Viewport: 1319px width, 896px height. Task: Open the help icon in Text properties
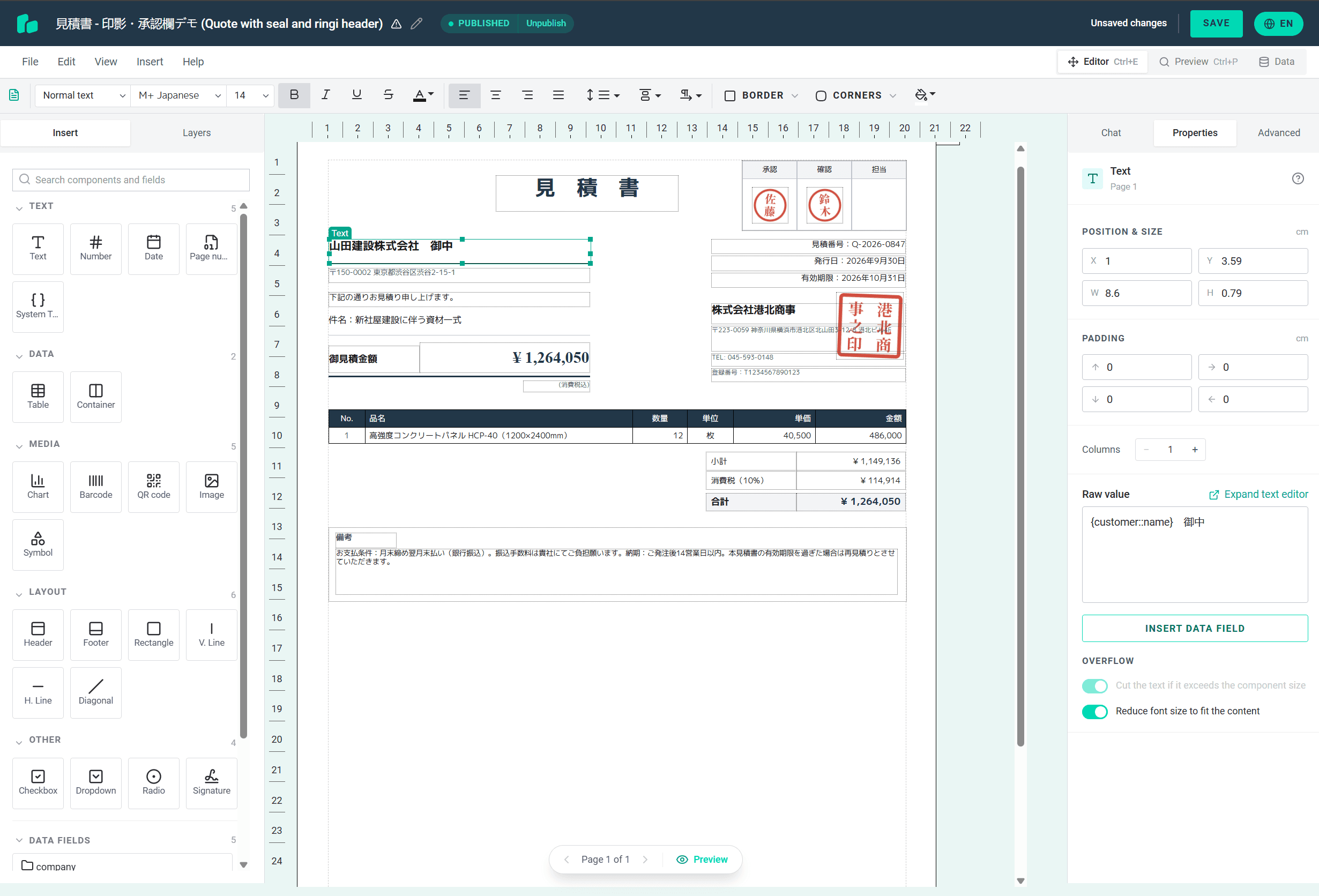pyautogui.click(x=1298, y=179)
